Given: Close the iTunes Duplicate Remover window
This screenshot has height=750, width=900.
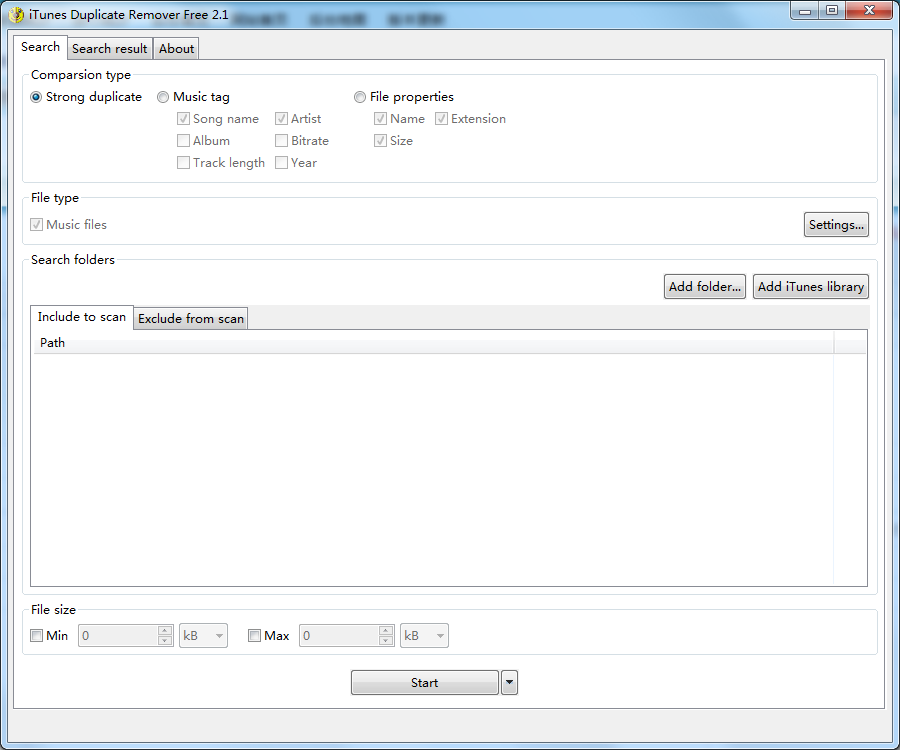Looking at the screenshot, I should point(869,10).
